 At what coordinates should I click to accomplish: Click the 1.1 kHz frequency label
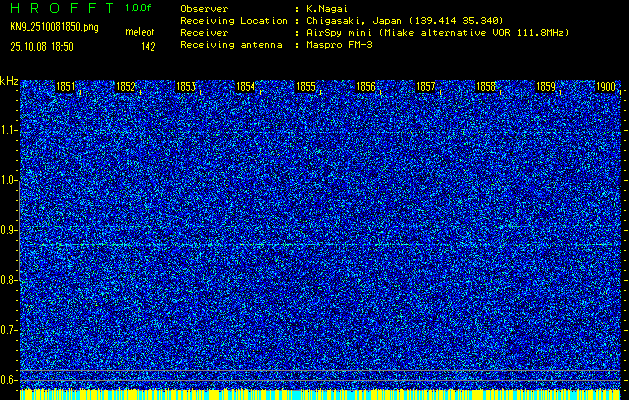pyautogui.click(x=10, y=130)
